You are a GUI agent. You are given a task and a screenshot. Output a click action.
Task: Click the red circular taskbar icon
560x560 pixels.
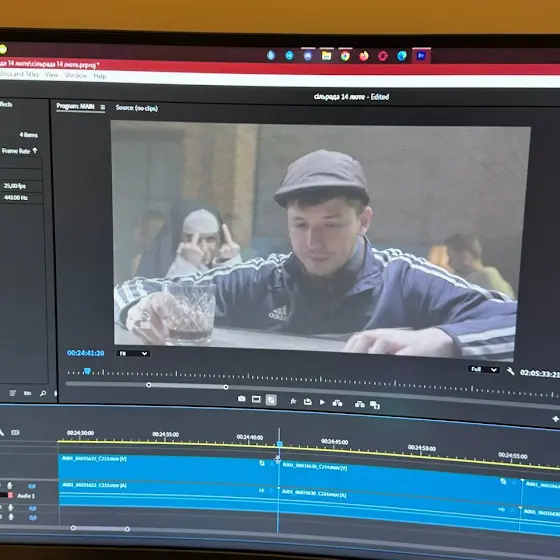(x=383, y=56)
